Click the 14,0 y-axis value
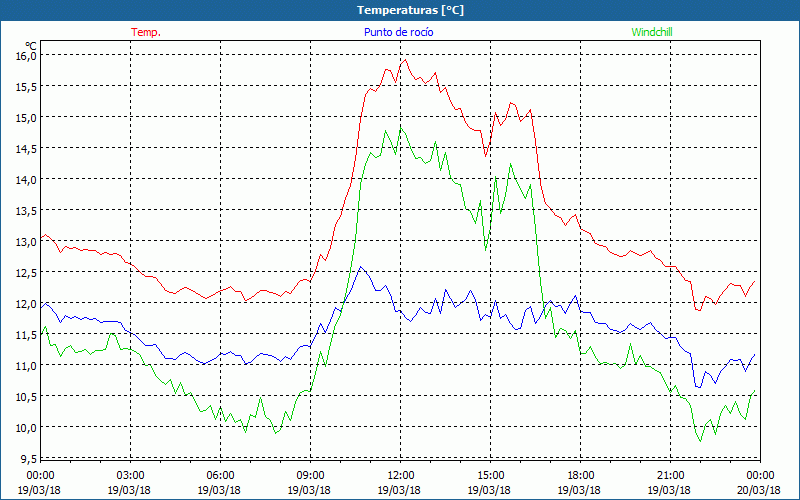The width and height of the screenshot is (800, 500). tap(27, 180)
